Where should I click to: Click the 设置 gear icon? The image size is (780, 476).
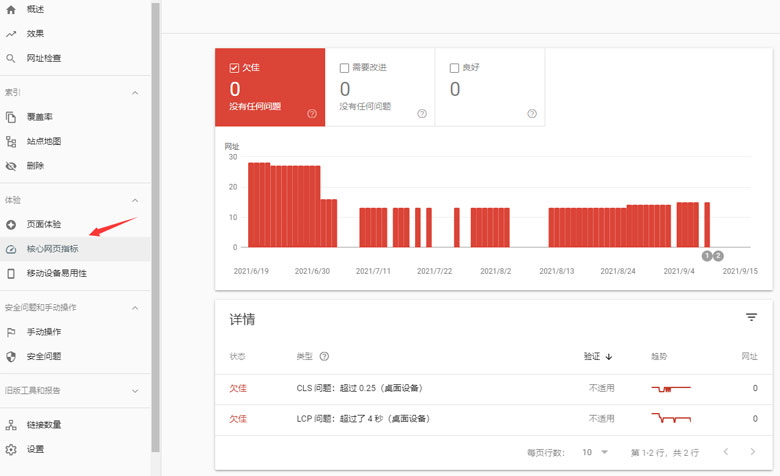[x=11, y=449]
